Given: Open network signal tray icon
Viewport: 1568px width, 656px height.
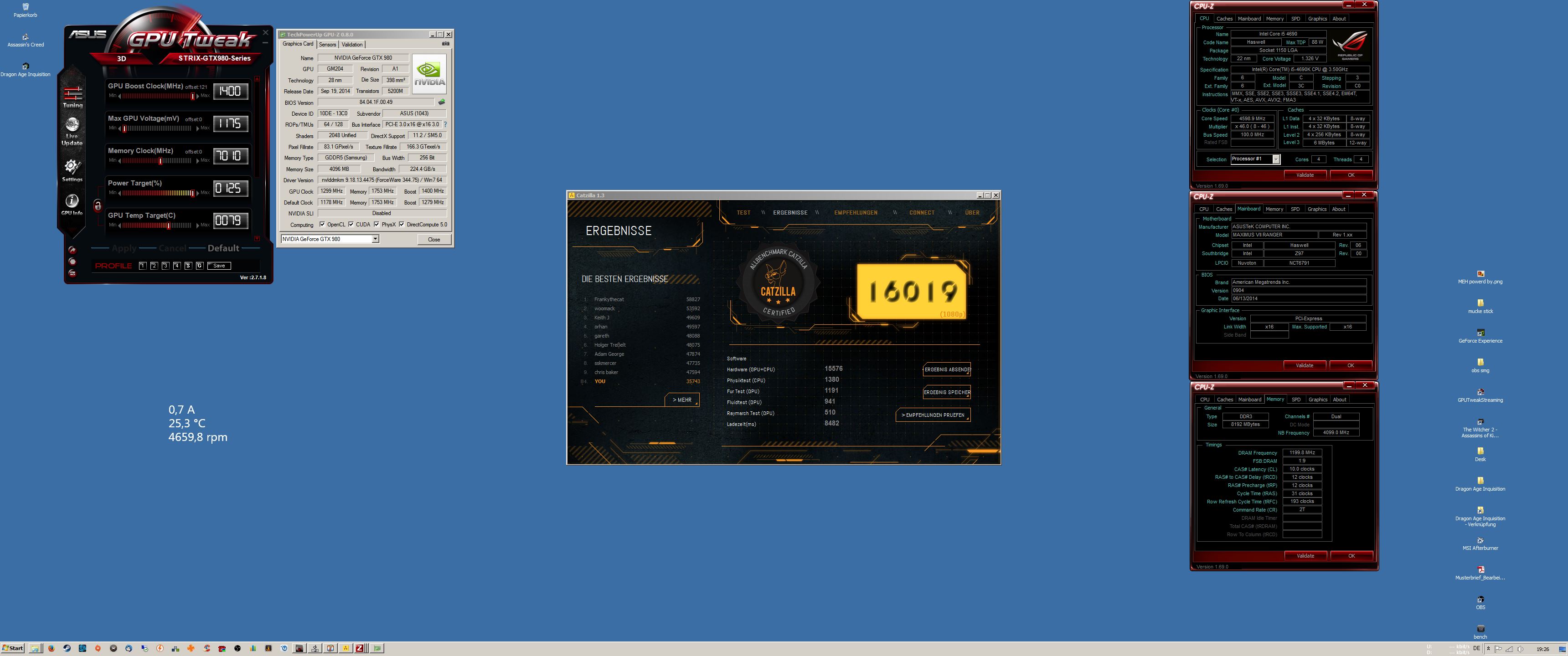Looking at the screenshot, I should tap(1510, 649).
